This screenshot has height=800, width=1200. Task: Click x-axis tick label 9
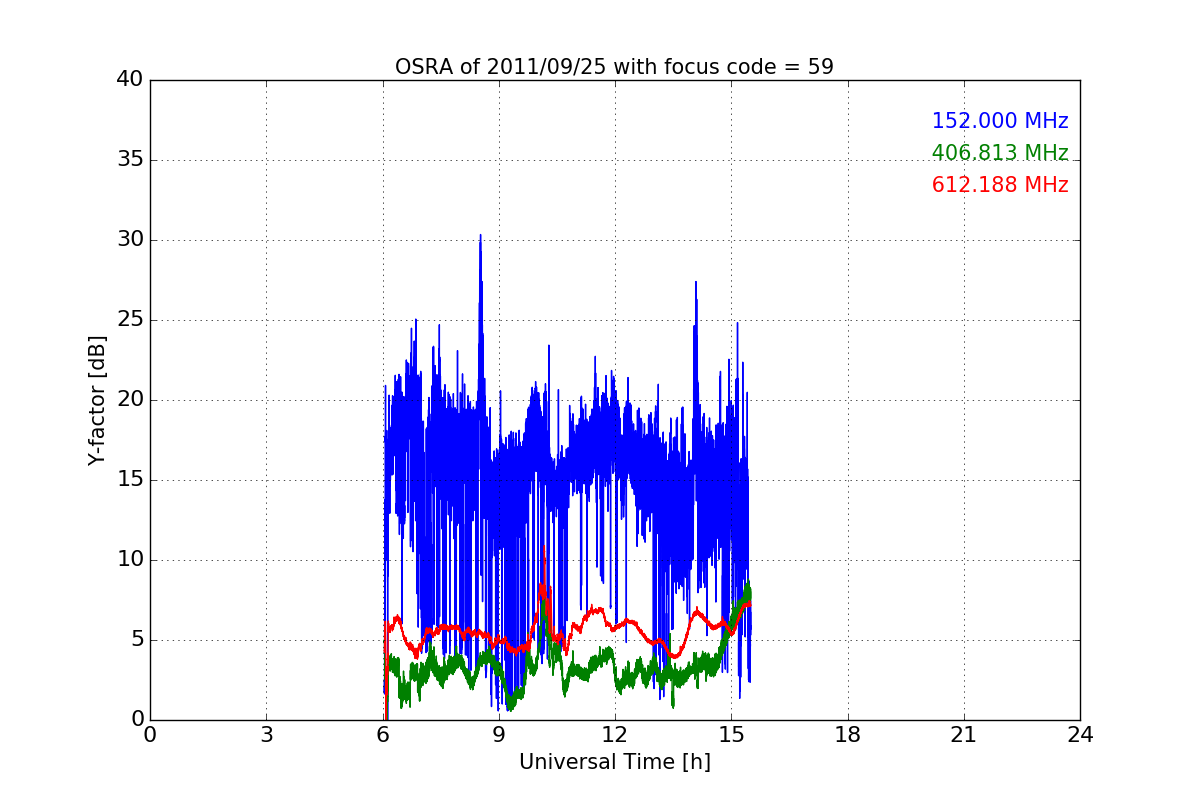[499, 734]
